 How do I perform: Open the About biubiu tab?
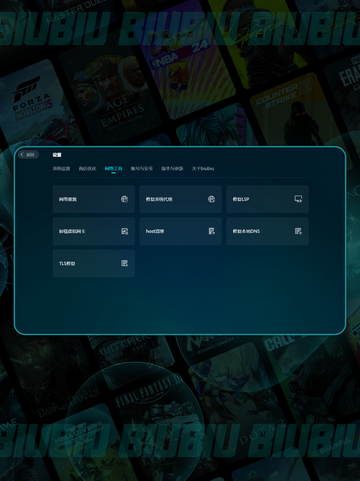pyautogui.click(x=203, y=169)
